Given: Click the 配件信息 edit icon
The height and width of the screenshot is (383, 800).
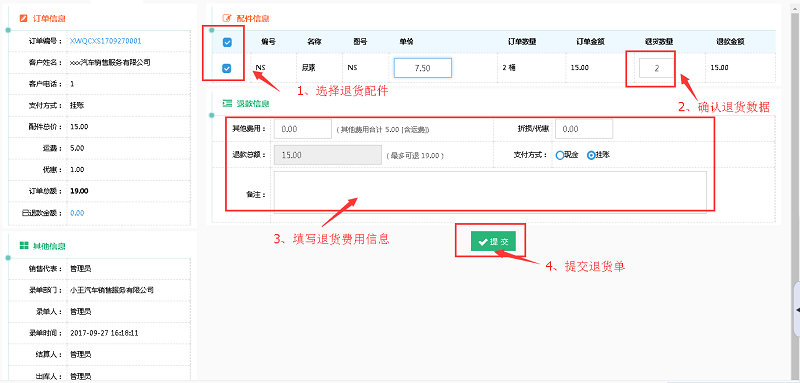Looking at the screenshot, I should [x=228, y=18].
